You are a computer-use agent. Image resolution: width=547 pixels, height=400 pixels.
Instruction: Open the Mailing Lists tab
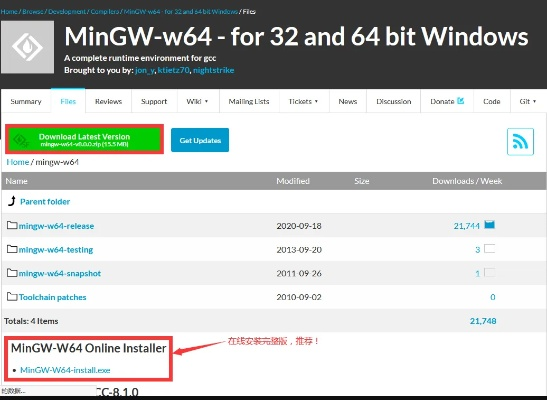pyautogui.click(x=249, y=101)
